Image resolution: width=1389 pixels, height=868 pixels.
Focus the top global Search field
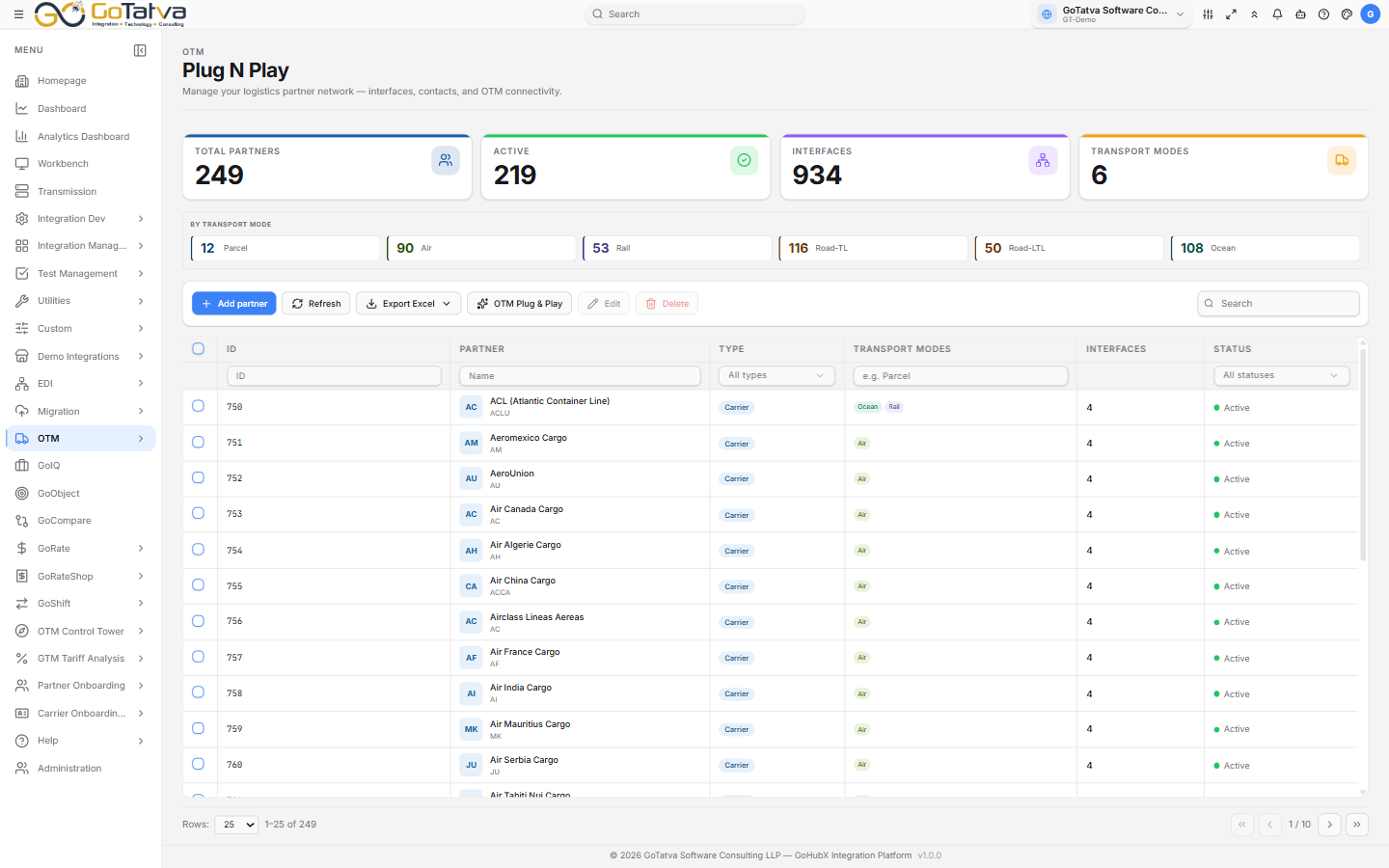pos(694,14)
